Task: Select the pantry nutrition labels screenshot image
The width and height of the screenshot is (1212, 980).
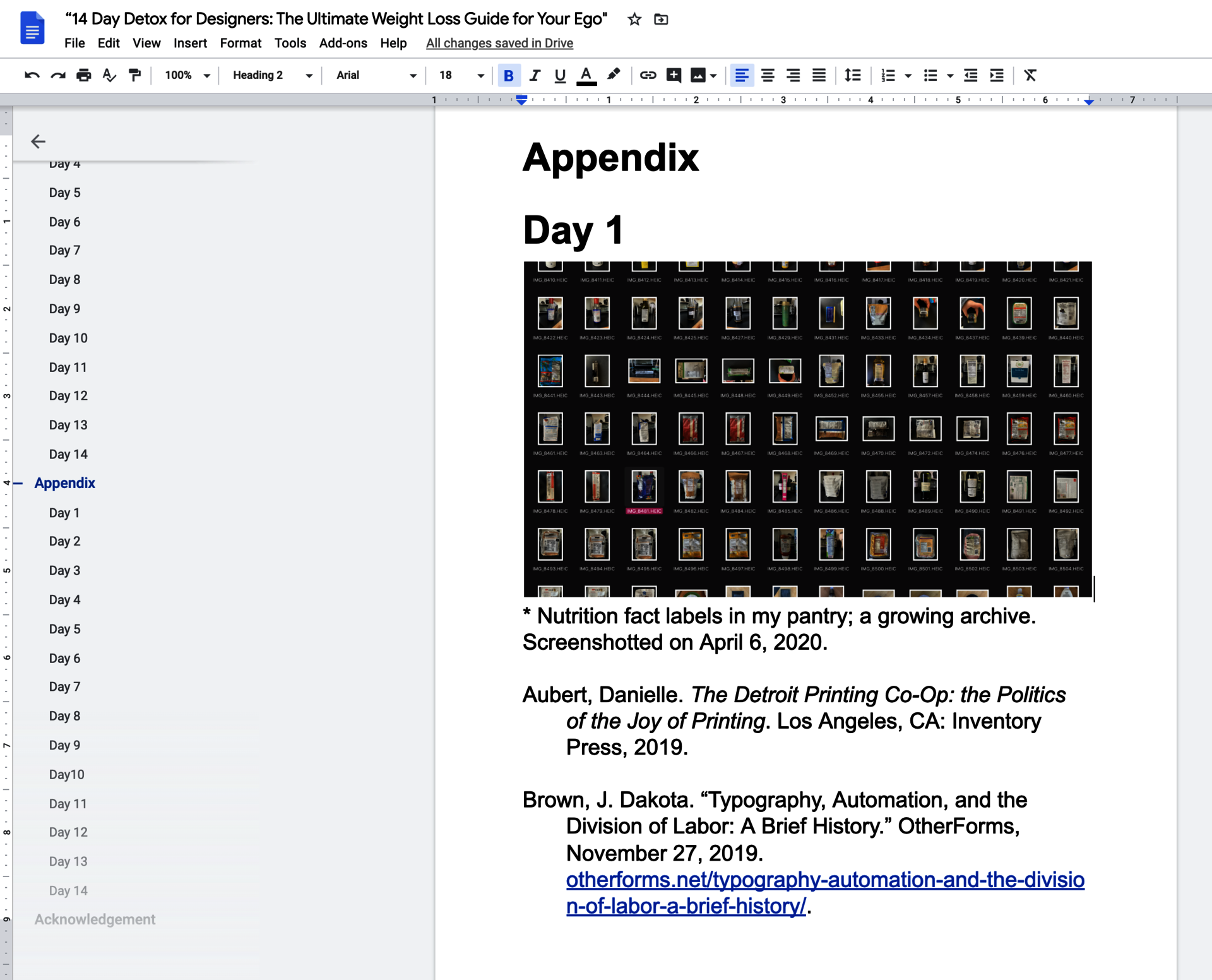Action: tap(807, 429)
